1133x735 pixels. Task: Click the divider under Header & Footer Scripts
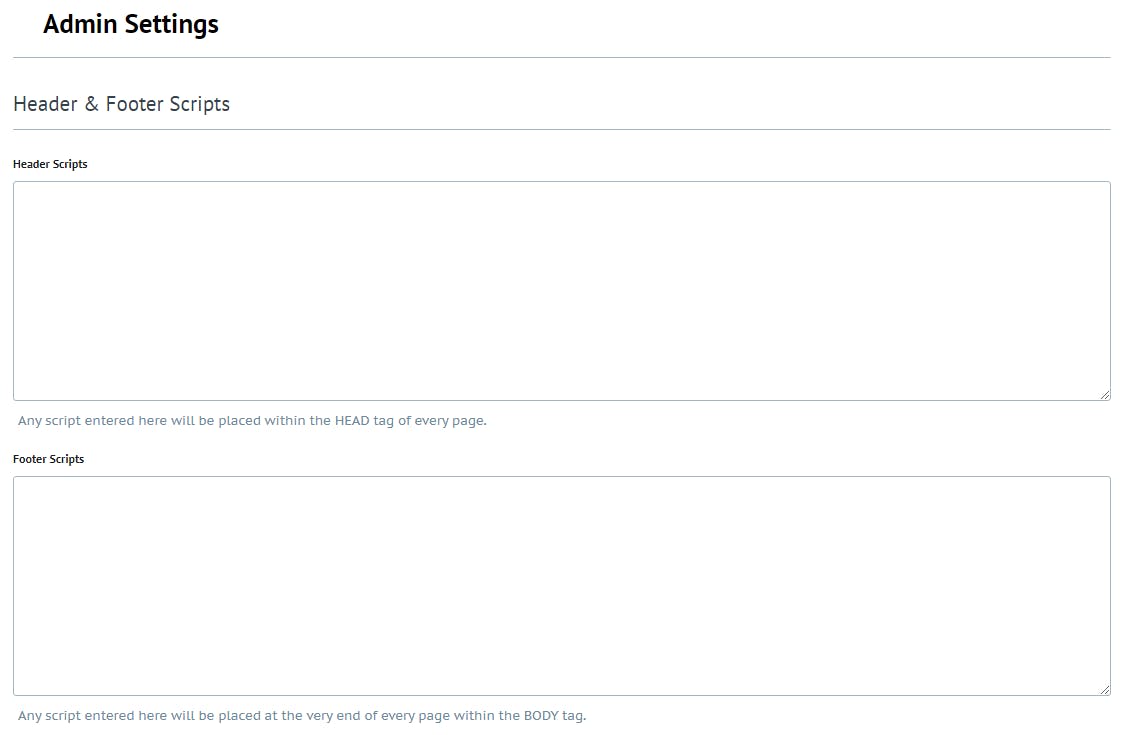tap(561, 129)
